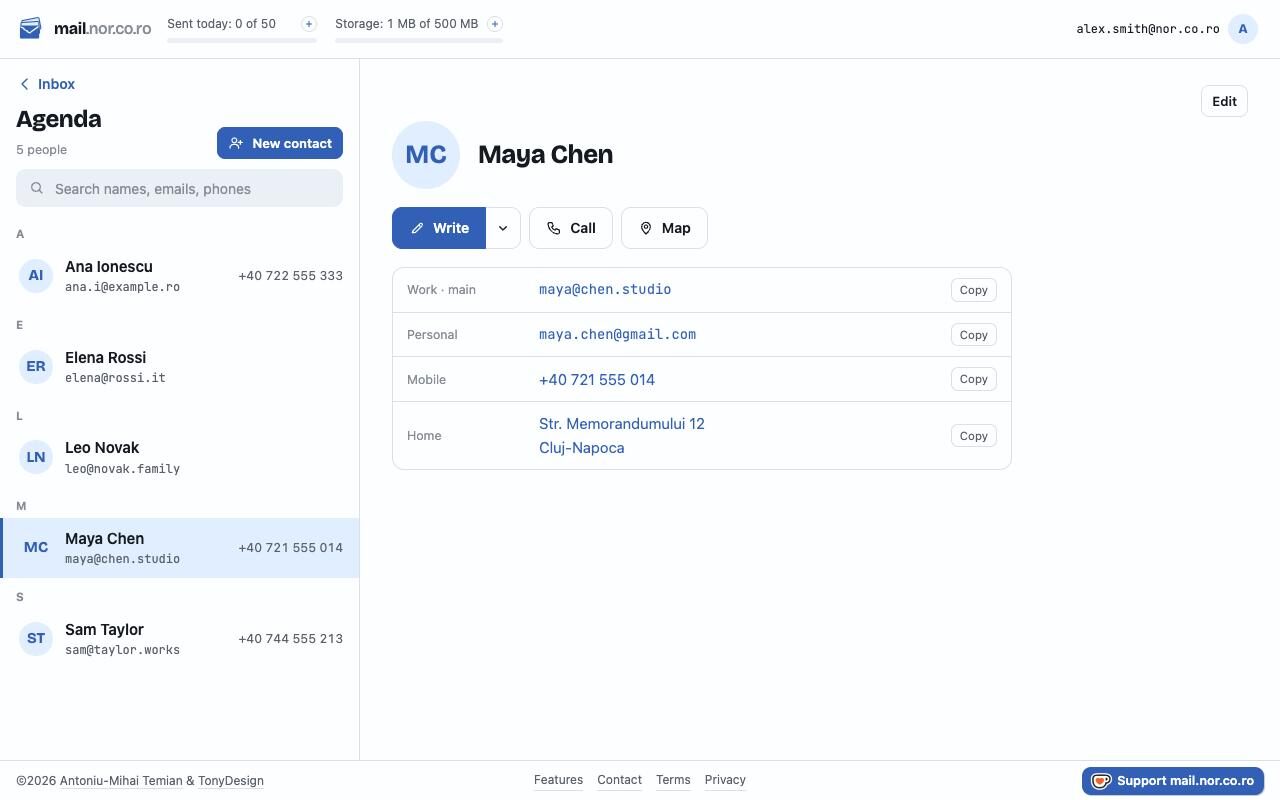Open the Privacy footer link

725,780
